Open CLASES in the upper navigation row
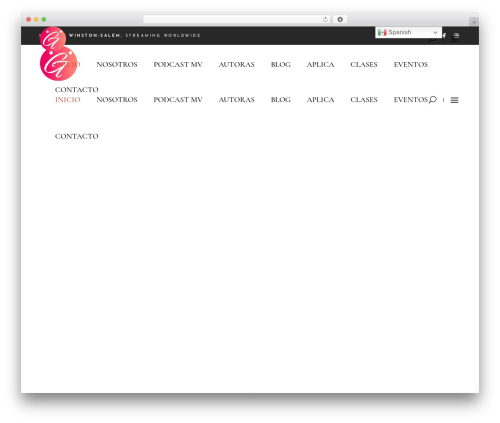 pyautogui.click(x=364, y=64)
